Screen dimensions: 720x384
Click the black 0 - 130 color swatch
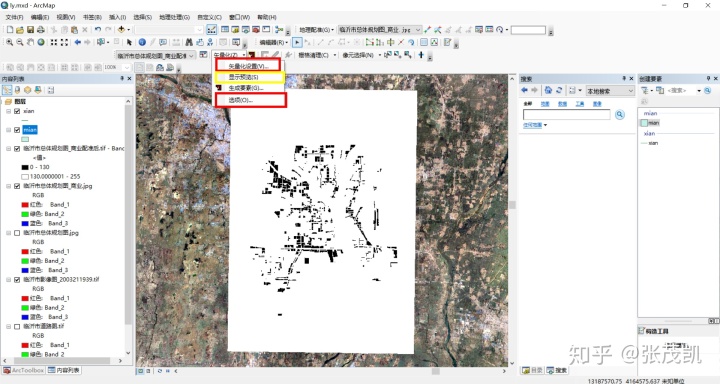pyautogui.click(x=25, y=167)
